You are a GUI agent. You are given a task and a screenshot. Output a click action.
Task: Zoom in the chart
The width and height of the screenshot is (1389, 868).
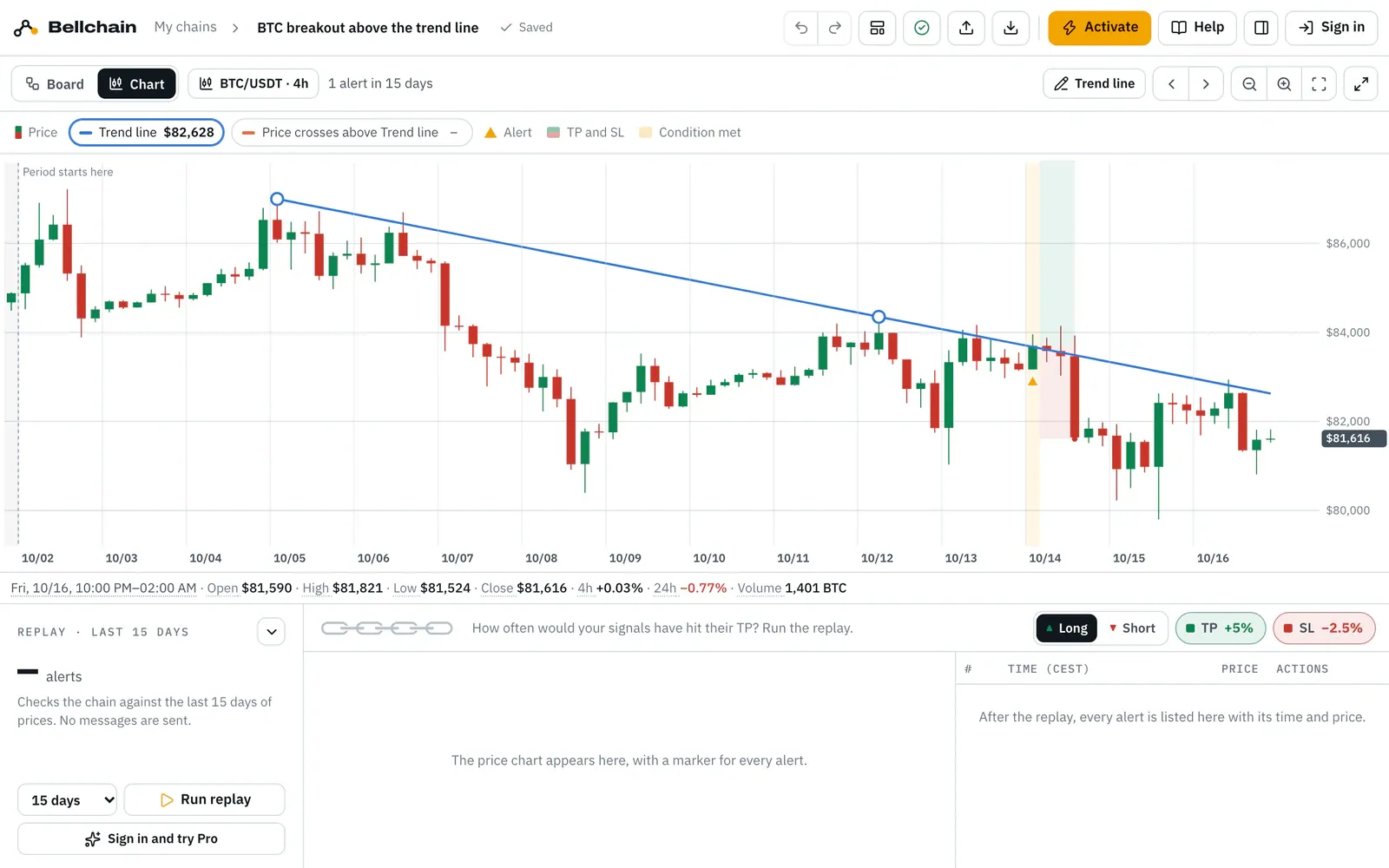point(1284,84)
